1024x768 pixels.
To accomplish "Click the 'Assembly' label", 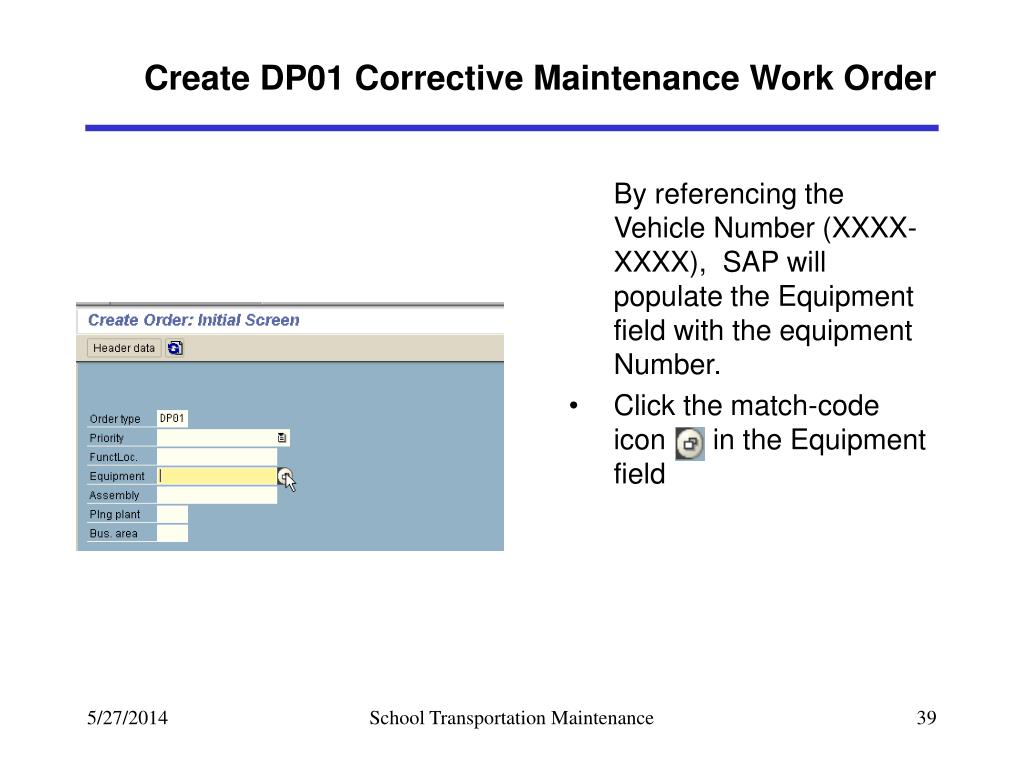I will [x=114, y=496].
